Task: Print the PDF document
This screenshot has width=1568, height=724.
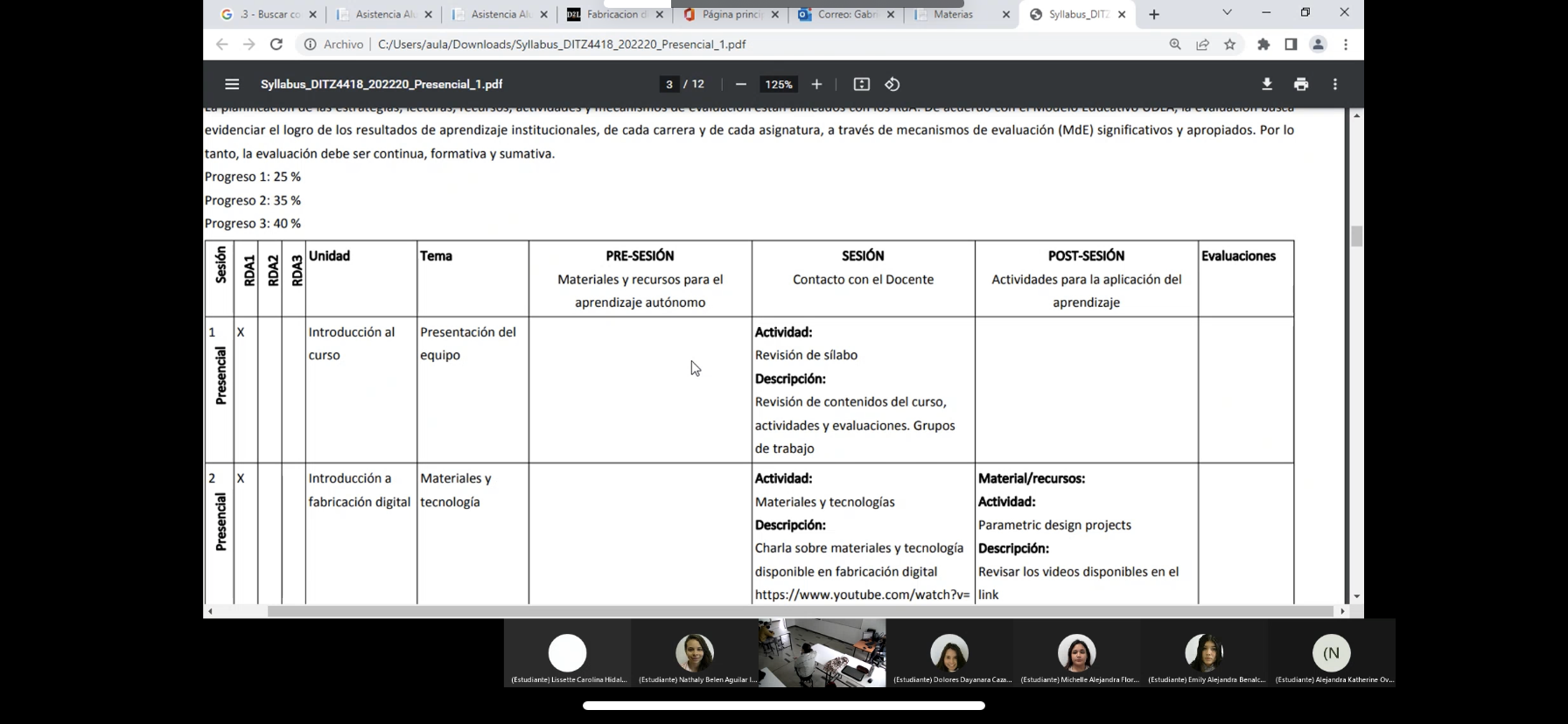Action: click(x=1301, y=84)
